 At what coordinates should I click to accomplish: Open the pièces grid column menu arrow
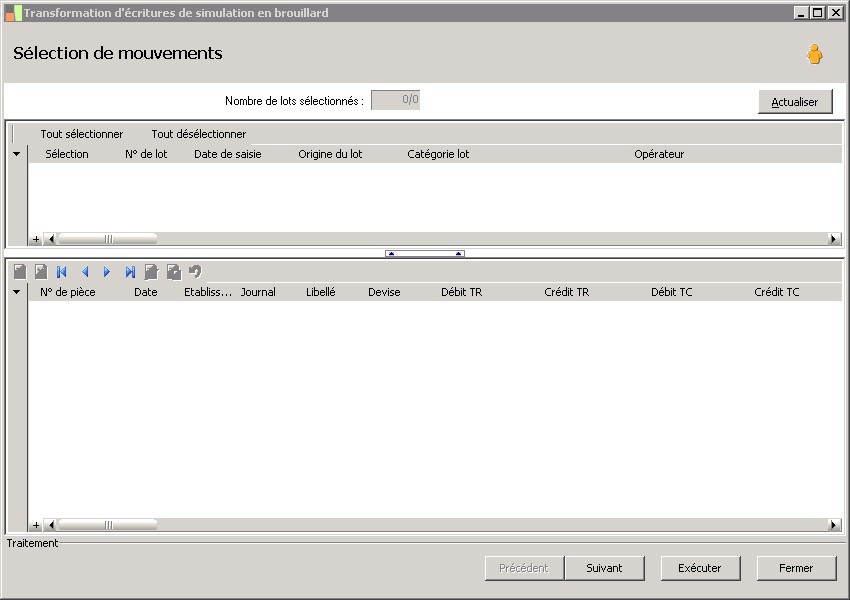coord(17,292)
